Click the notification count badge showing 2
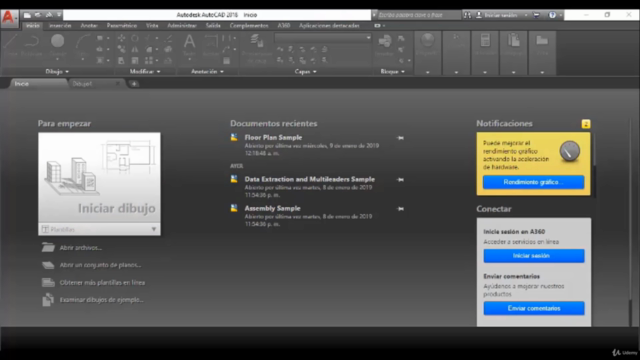The image size is (640, 360). [586, 124]
